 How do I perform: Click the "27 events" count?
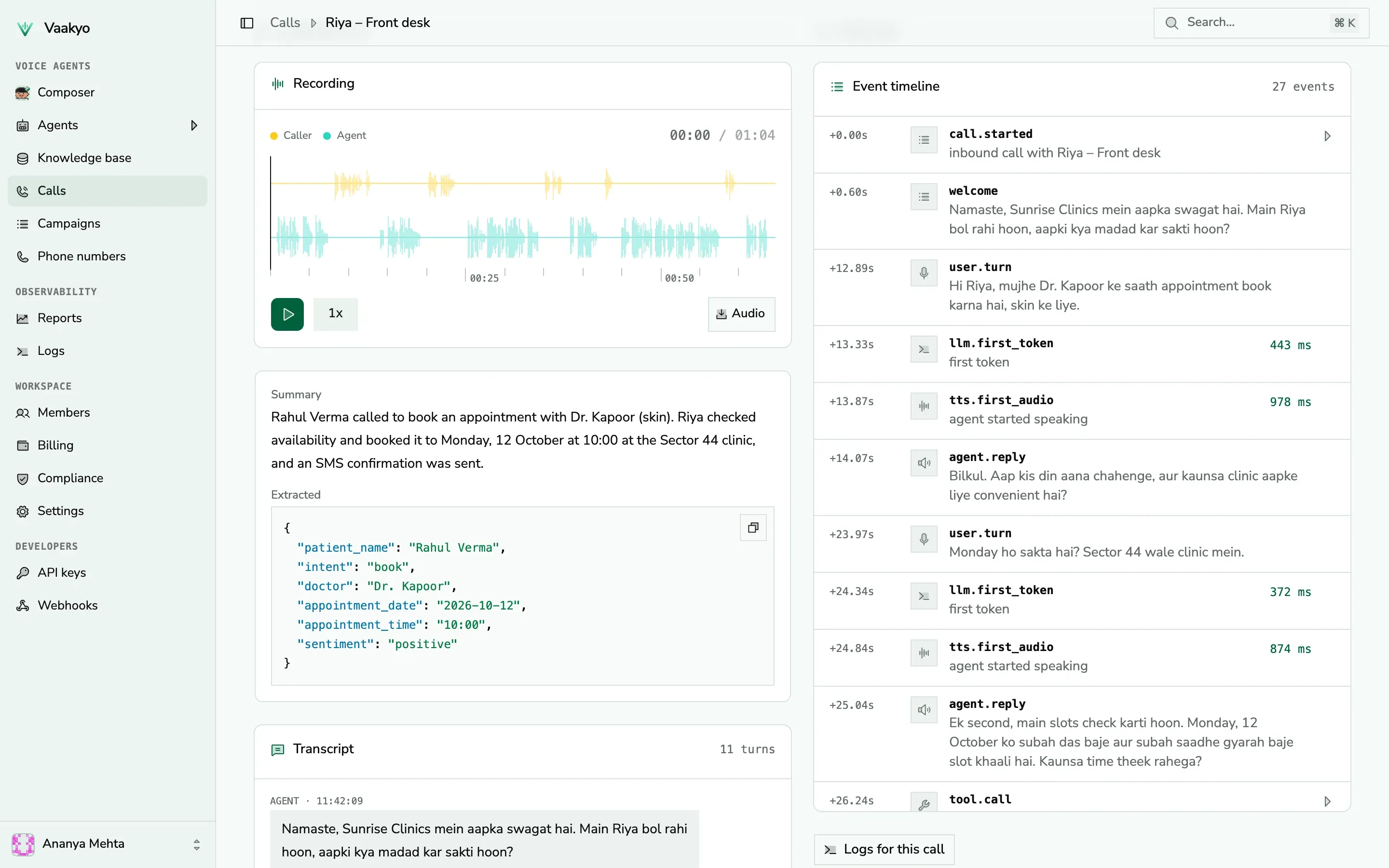point(1303,87)
